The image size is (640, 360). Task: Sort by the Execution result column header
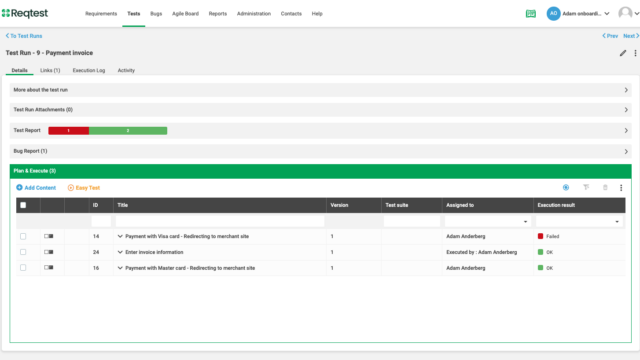pyautogui.click(x=556, y=205)
